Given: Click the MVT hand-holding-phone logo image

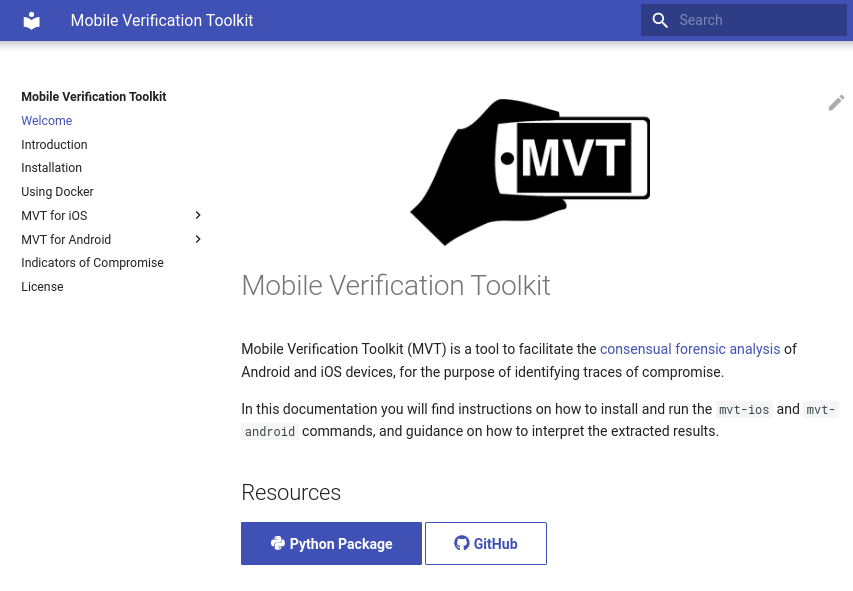Looking at the screenshot, I should pos(530,172).
